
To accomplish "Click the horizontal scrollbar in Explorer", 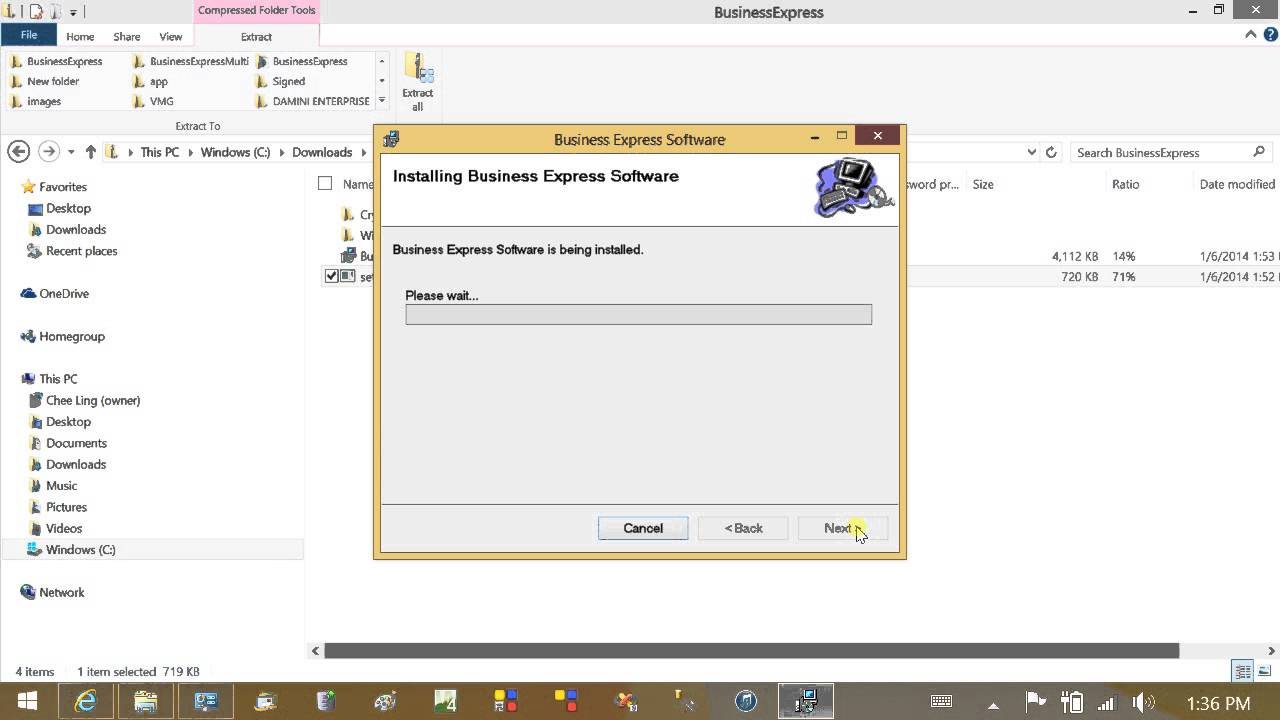I will pos(751,651).
